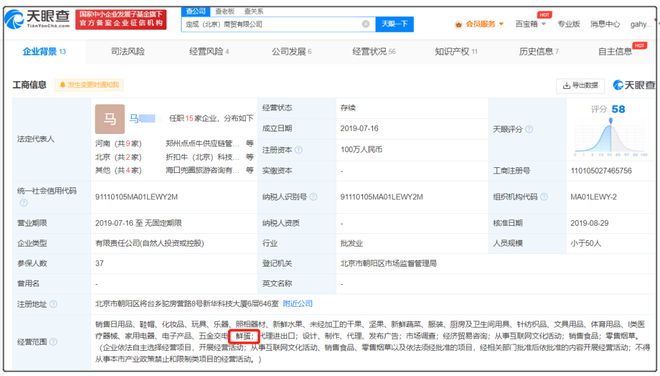This screenshot has height=376, width=660.
Task: Click the info icon beside 注册地址
Action: coord(53,304)
